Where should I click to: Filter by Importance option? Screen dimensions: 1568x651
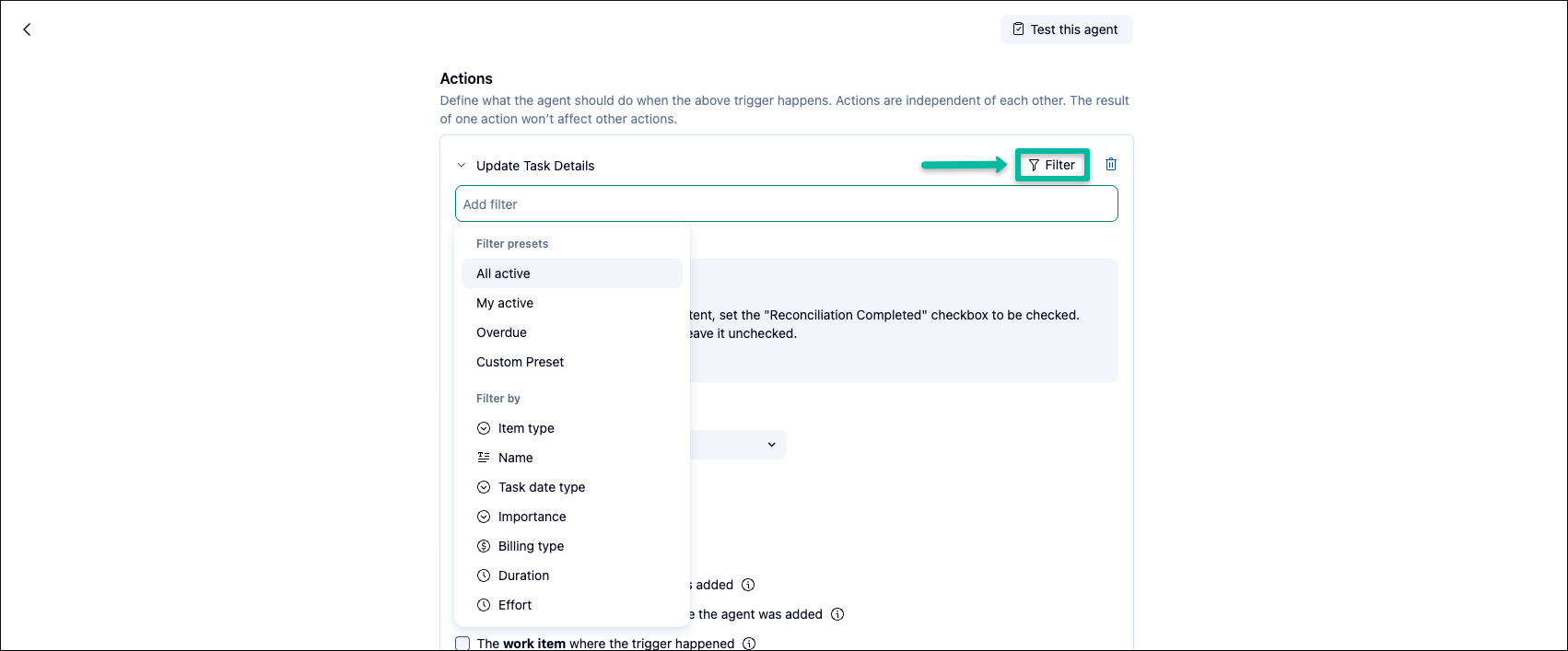(532, 517)
